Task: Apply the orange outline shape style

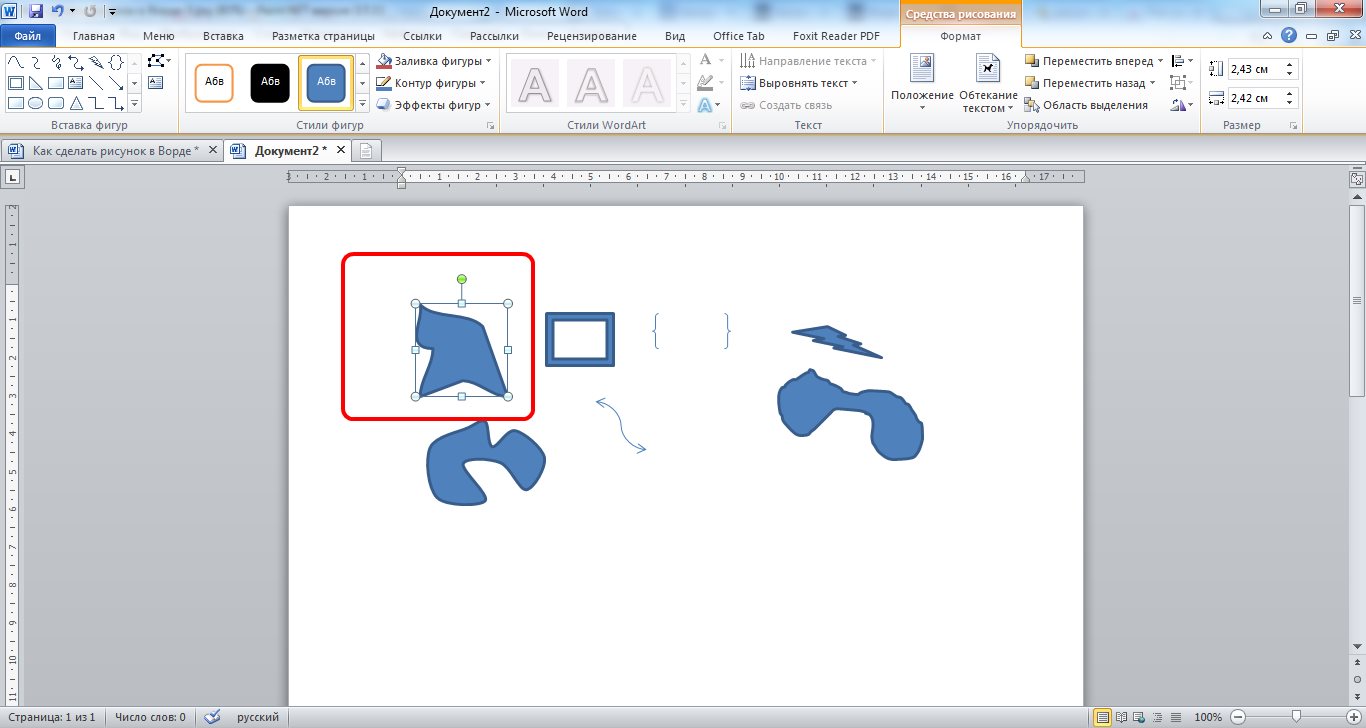Action: click(x=214, y=82)
